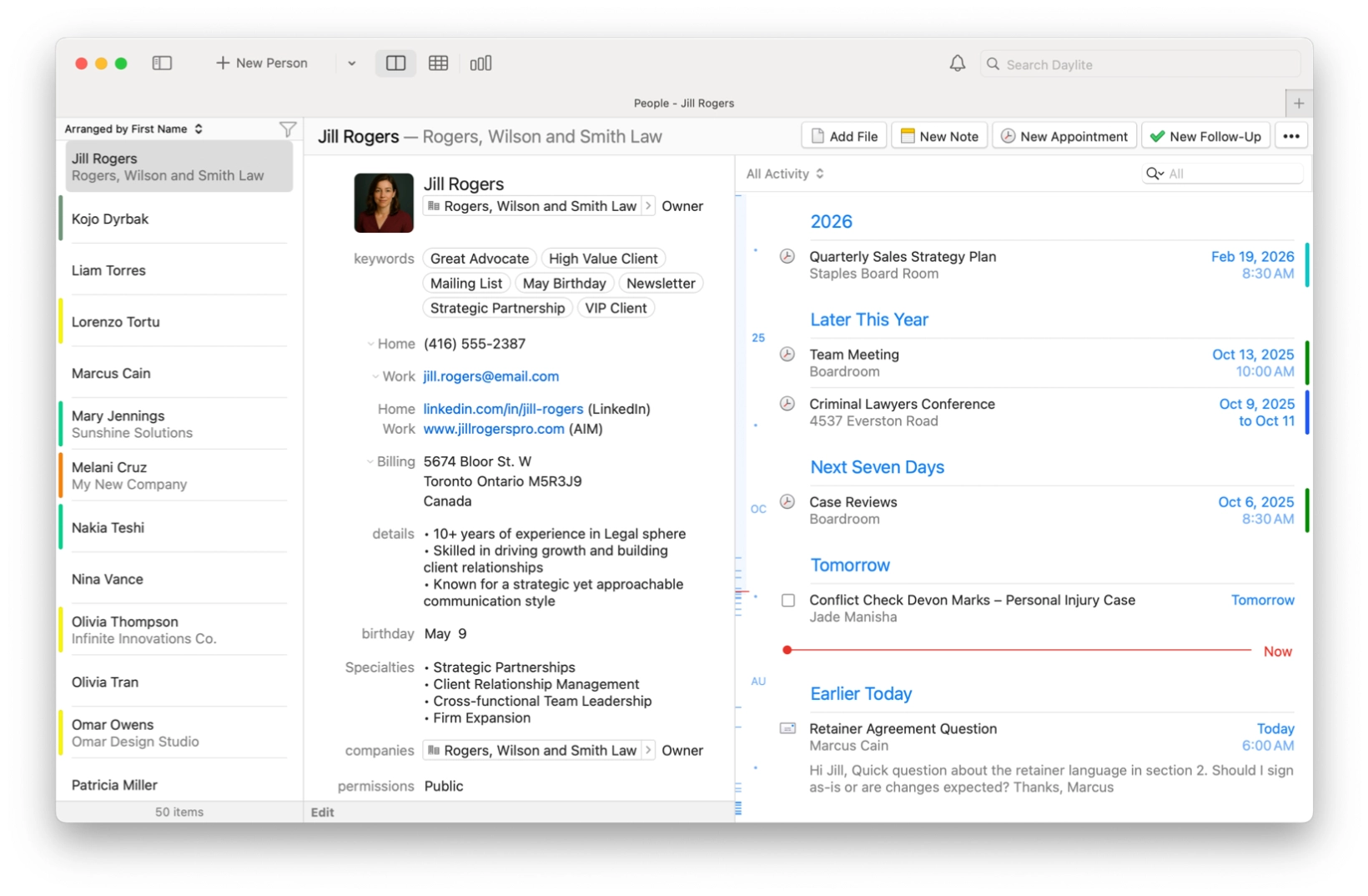Click Edit at the bottom
The height and width of the screenshot is (896, 1368).
click(323, 812)
